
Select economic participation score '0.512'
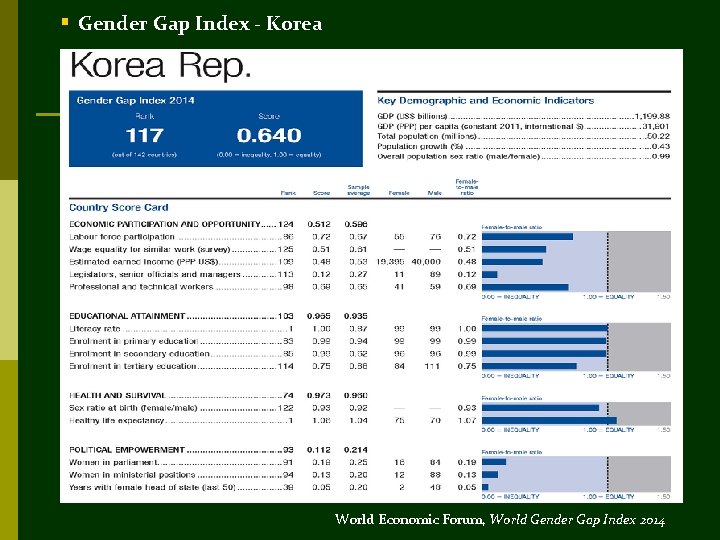click(x=319, y=224)
